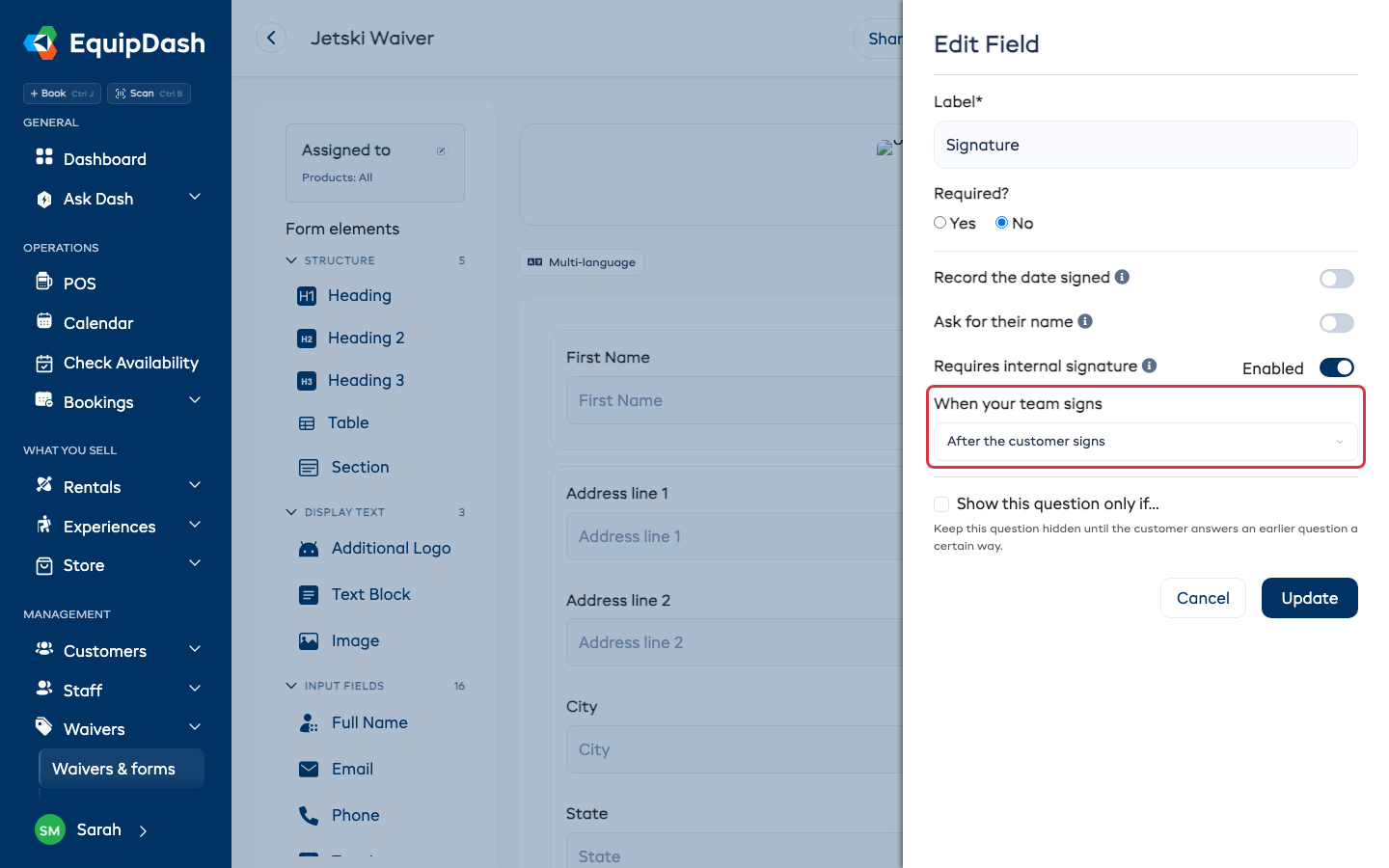The width and height of the screenshot is (1389, 868).
Task: Go back using the arrow beside Jetski Waiver
Action: coord(271,38)
